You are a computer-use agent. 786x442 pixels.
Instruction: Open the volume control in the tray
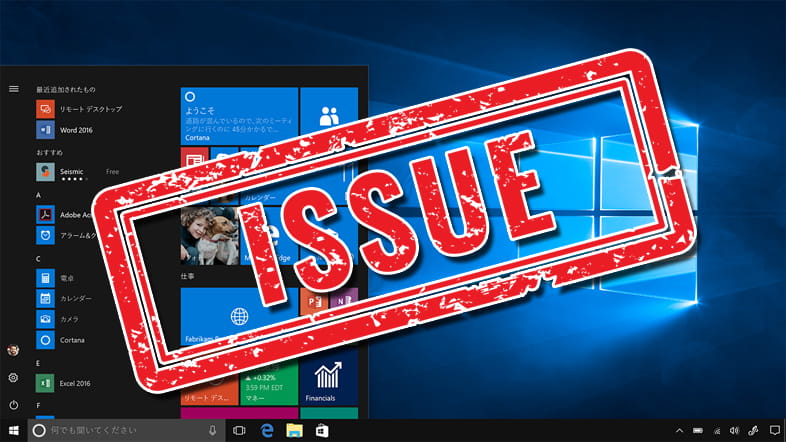(x=734, y=430)
